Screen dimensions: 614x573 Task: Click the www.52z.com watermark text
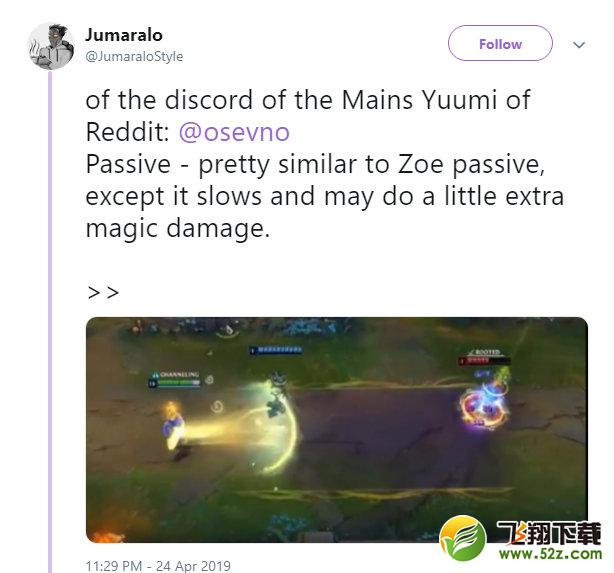(551, 554)
